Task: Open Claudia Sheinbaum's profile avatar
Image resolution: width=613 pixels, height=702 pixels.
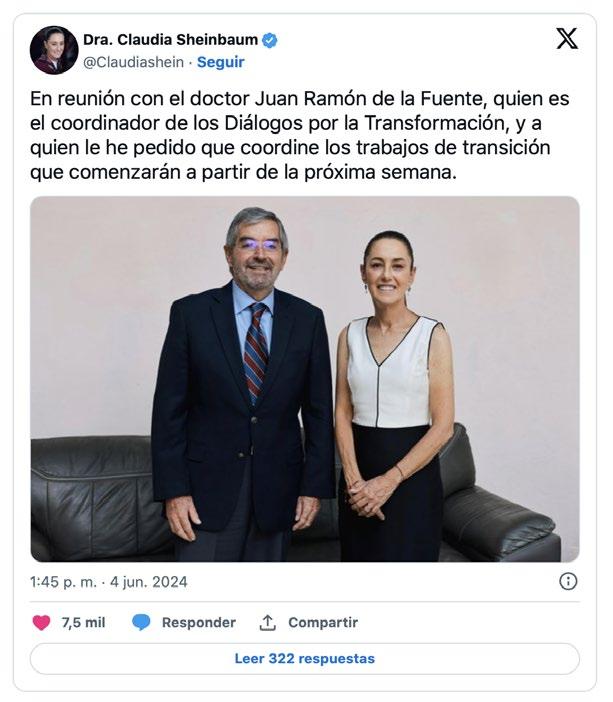Action: coord(54,50)
